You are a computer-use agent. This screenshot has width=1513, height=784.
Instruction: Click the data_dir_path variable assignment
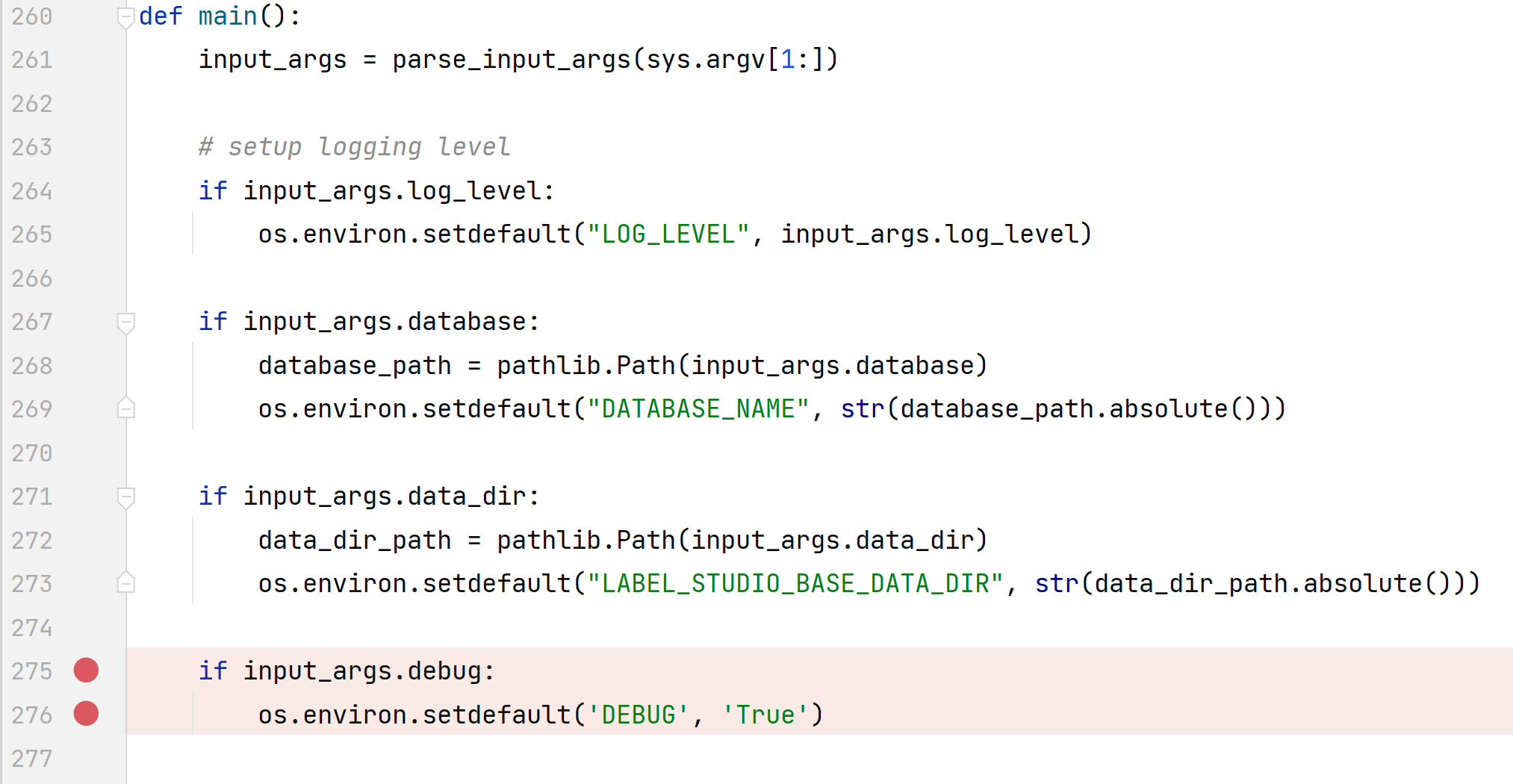tap(355, 541)
